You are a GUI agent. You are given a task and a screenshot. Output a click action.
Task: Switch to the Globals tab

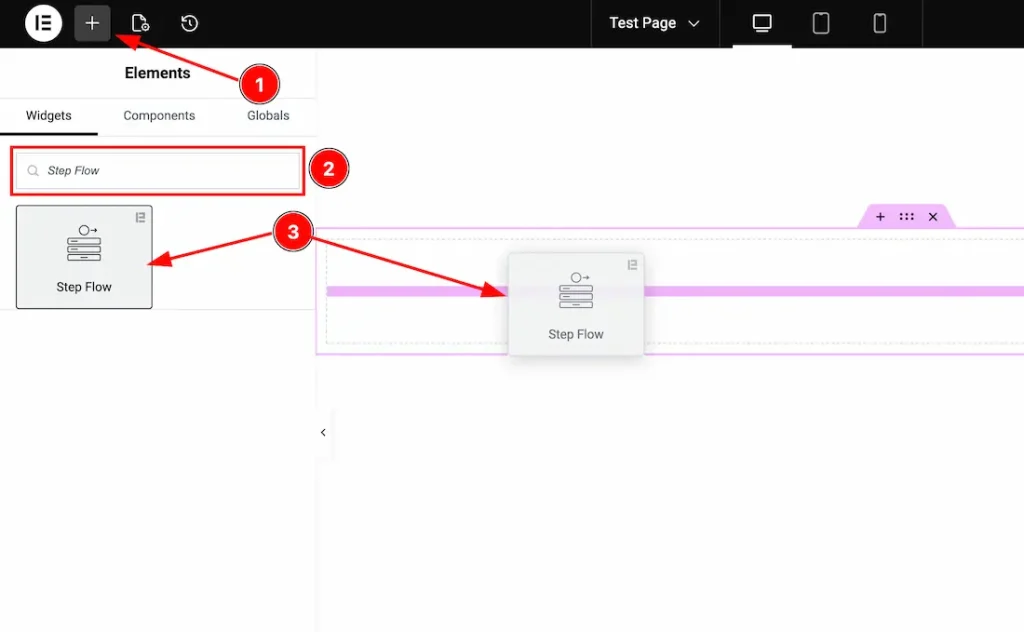tap(267, 115)
